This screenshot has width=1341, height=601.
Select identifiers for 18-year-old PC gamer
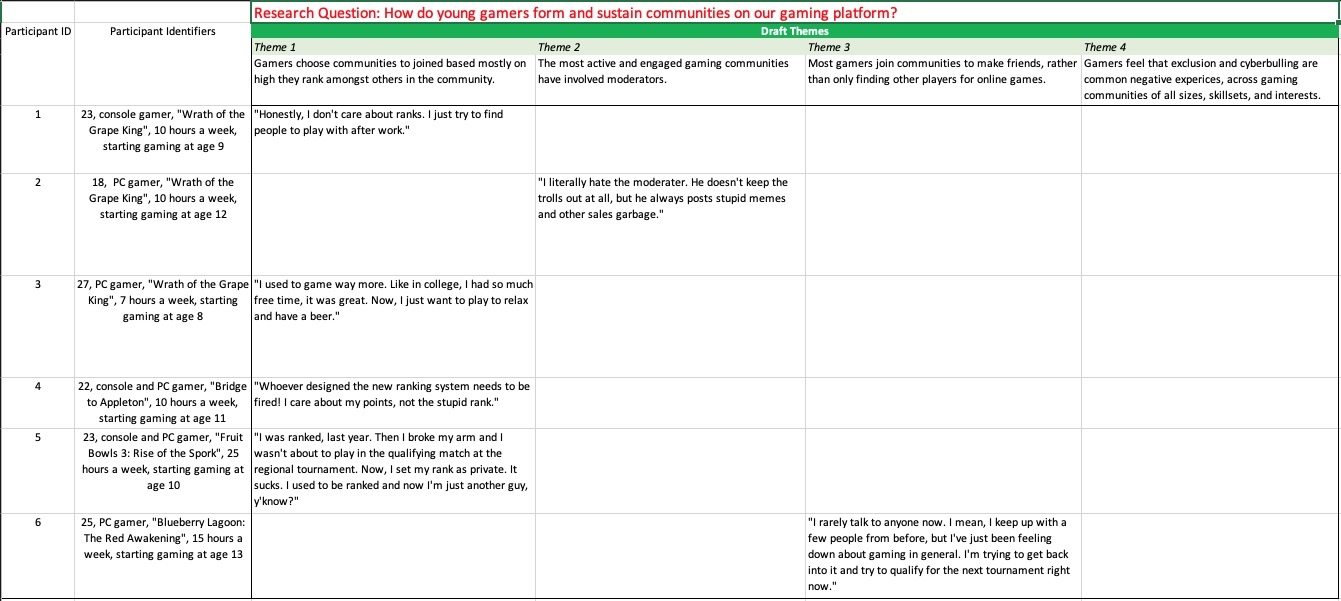(x=163, y=224)
